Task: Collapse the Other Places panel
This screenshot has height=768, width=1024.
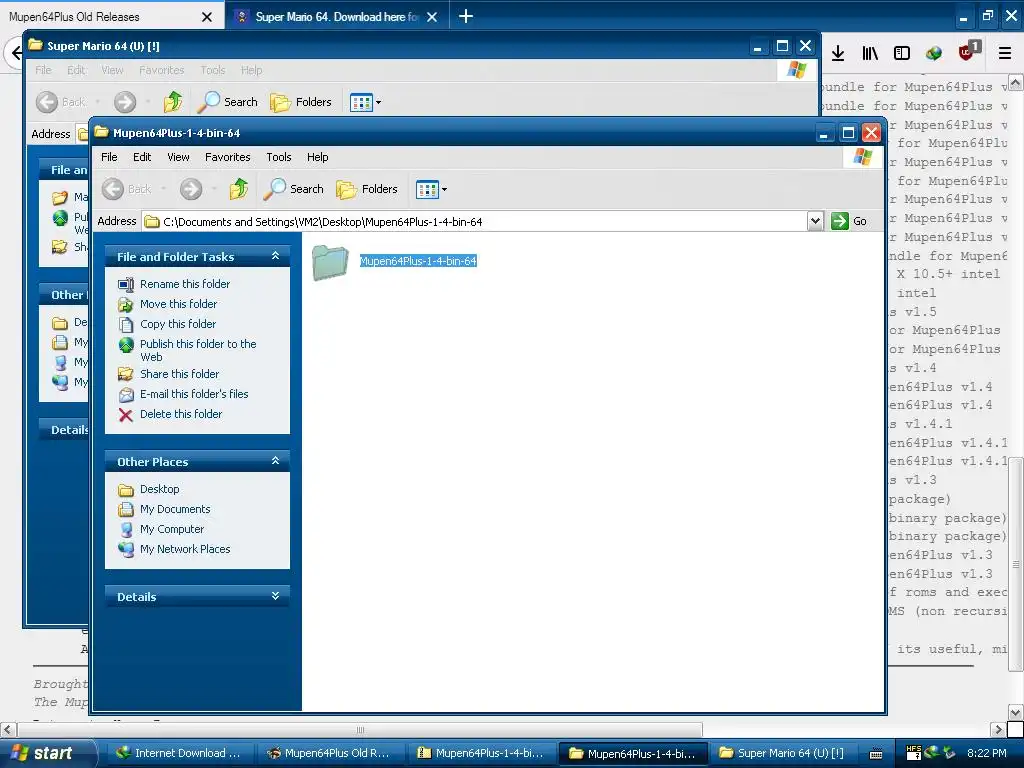Action: click(x=276, y=461)
